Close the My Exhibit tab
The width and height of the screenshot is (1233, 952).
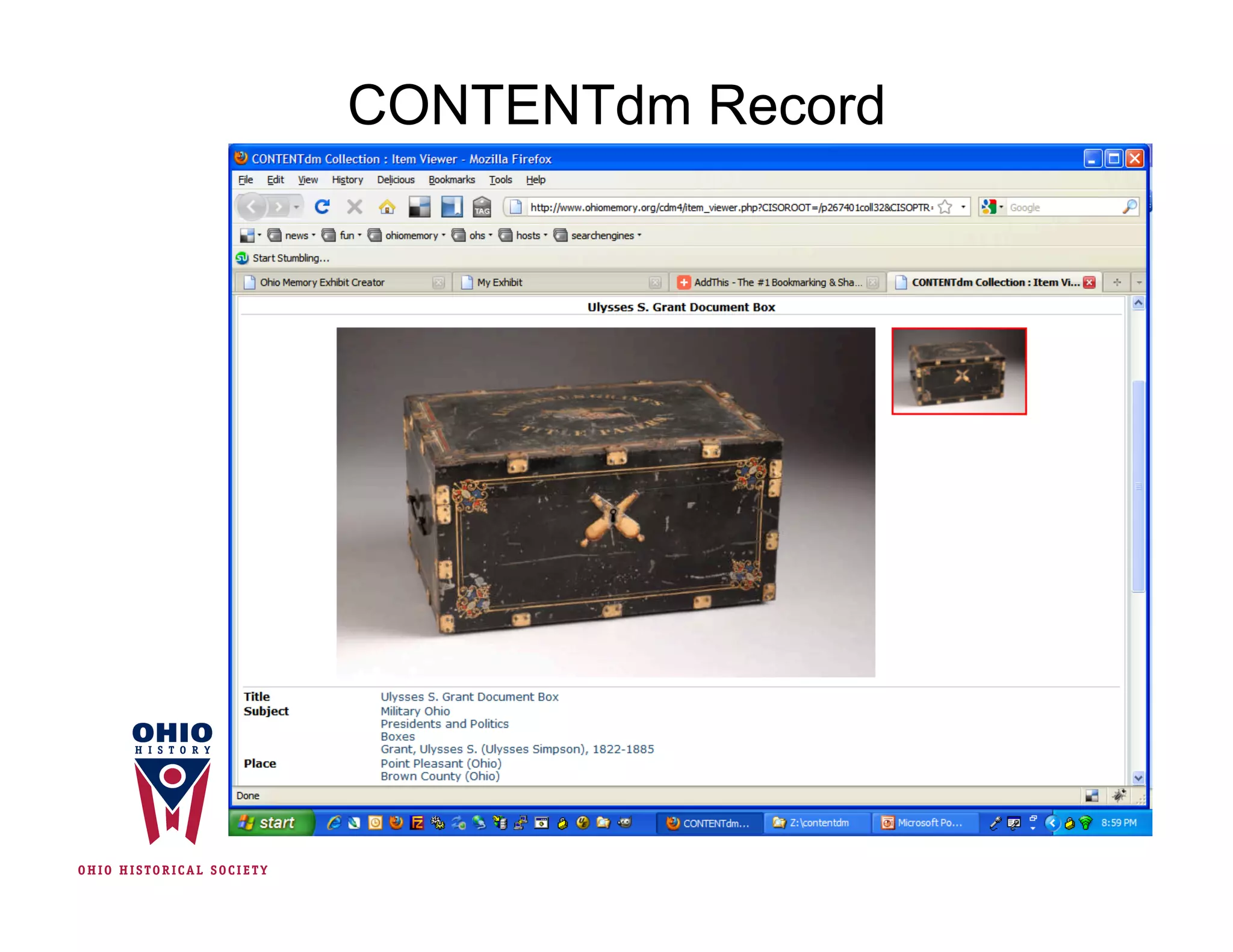[x=655, y=282]
